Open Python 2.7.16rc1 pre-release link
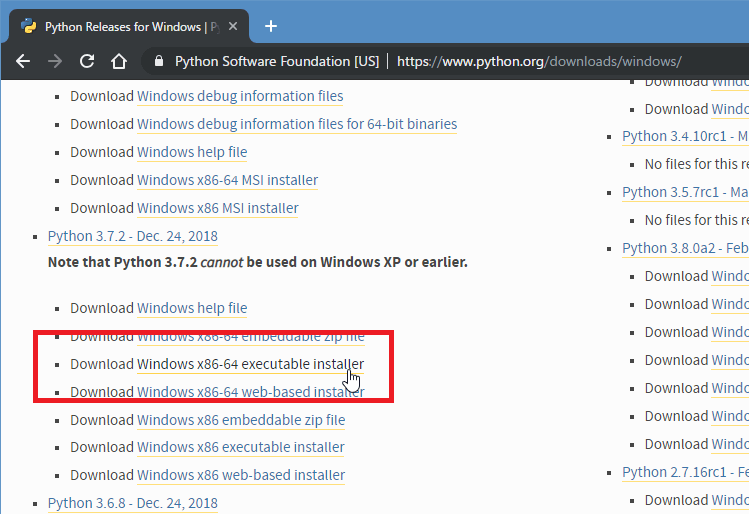Viewport: 749px width, 514px height. click(684, 472)
